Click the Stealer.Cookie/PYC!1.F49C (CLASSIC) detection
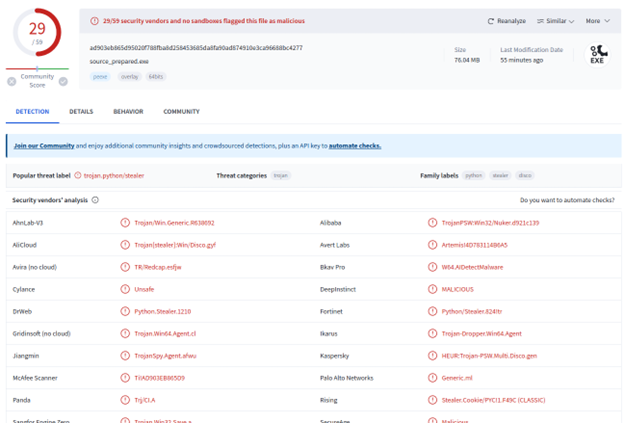Screen dimensions: 624x423 coord(493,400)
